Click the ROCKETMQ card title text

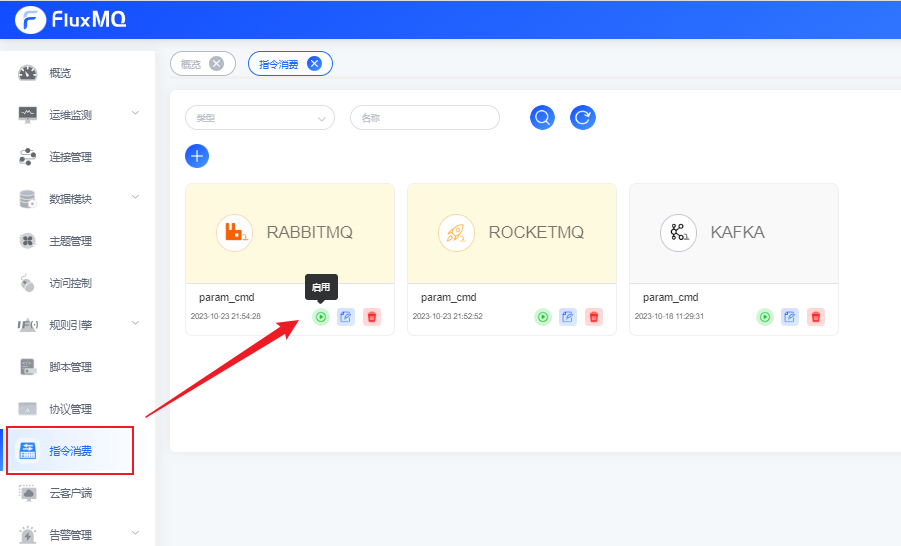tap(536, 232)
